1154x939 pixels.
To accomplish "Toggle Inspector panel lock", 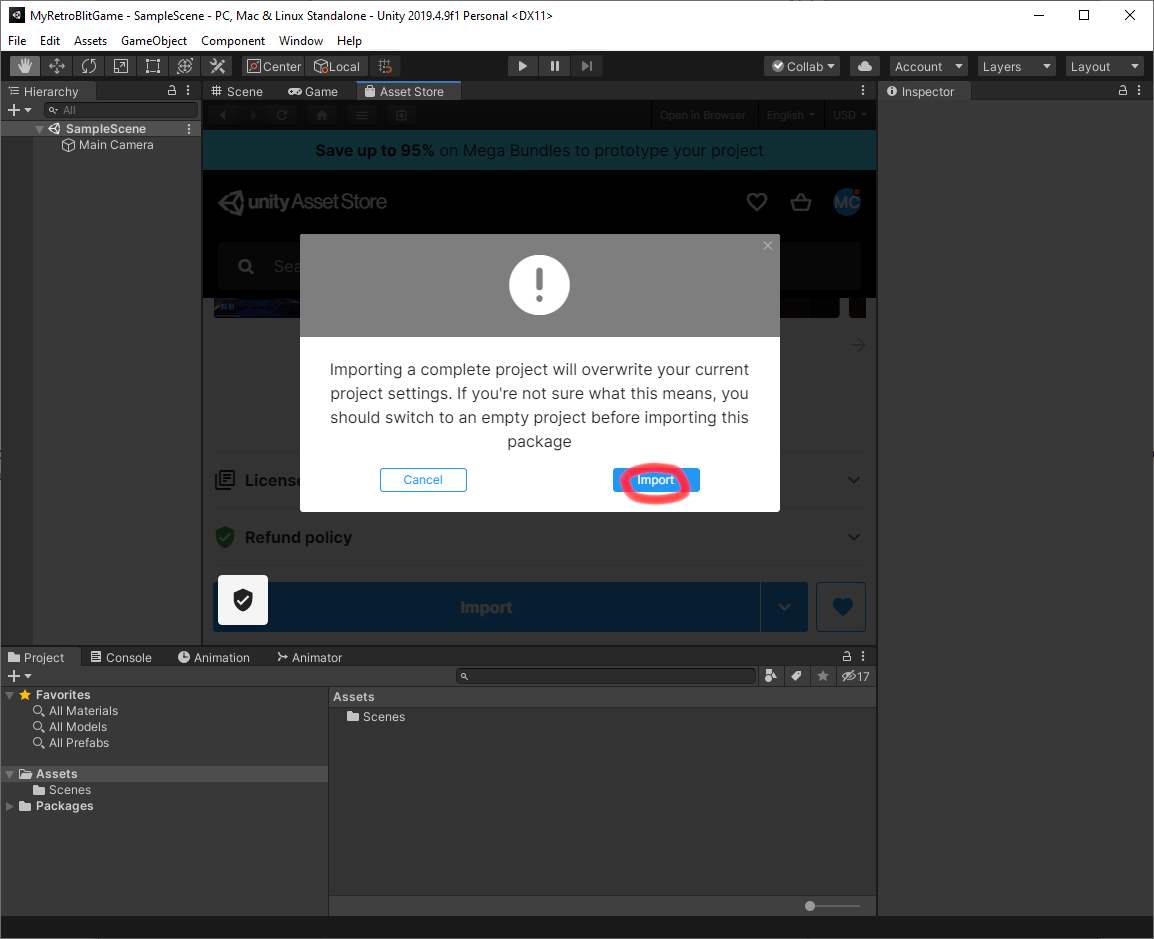I will point(1122,91).
